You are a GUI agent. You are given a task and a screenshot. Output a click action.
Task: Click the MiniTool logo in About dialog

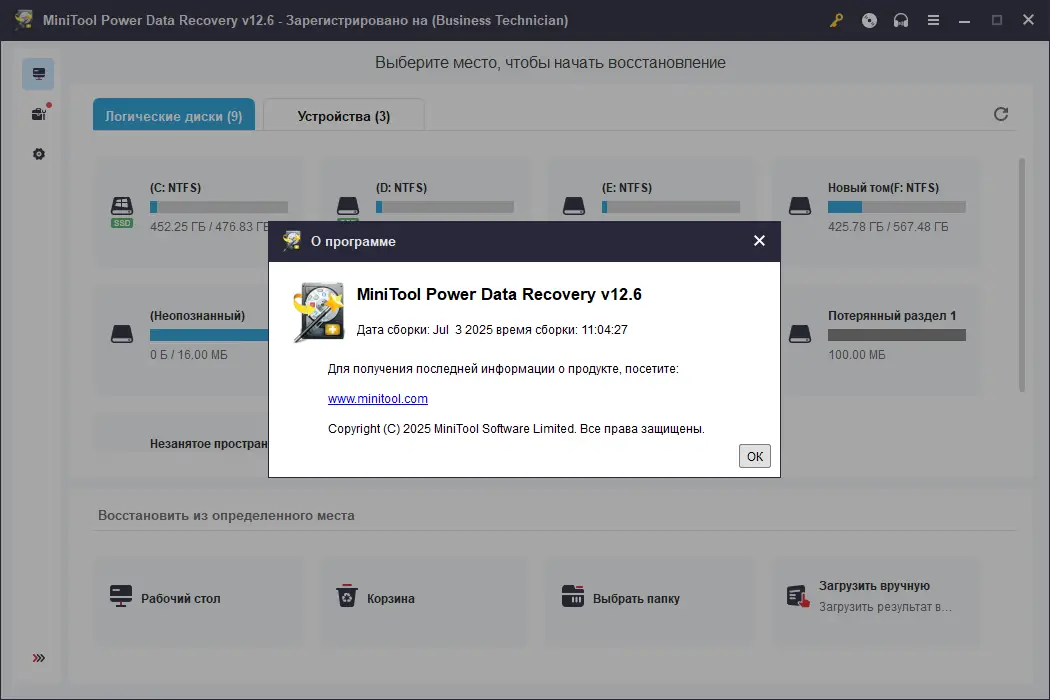click(x=319, y=312)
